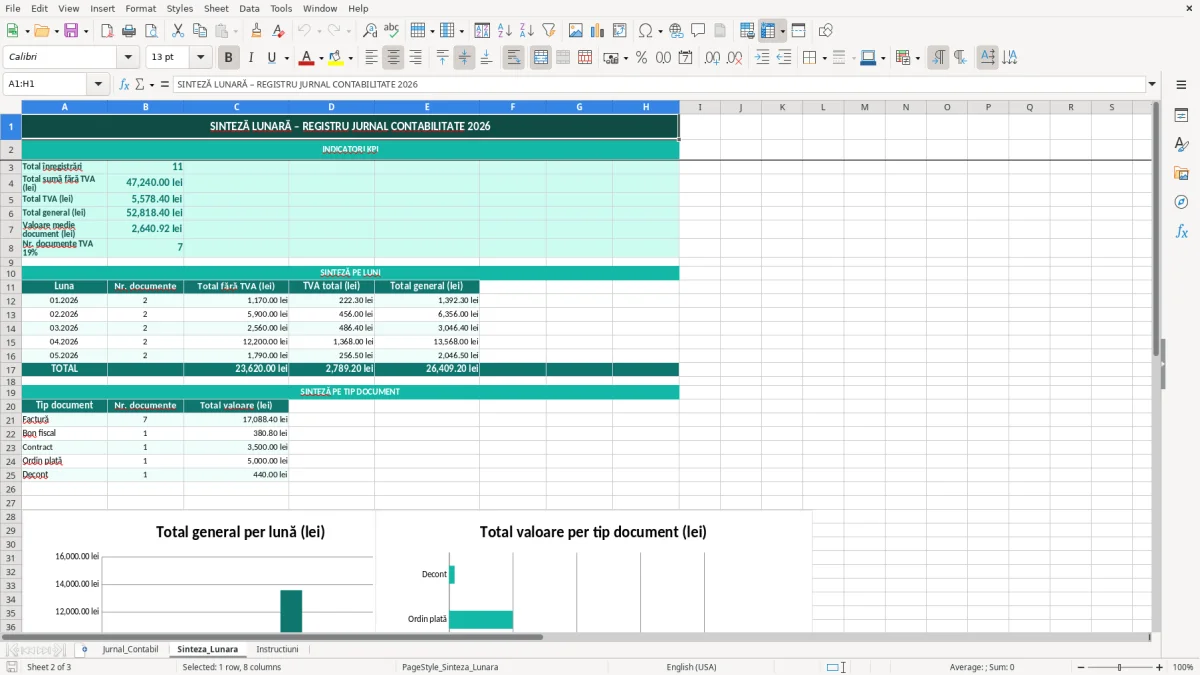
Task: Click the Sort Descending icon
Action: (x=527, y=31)
